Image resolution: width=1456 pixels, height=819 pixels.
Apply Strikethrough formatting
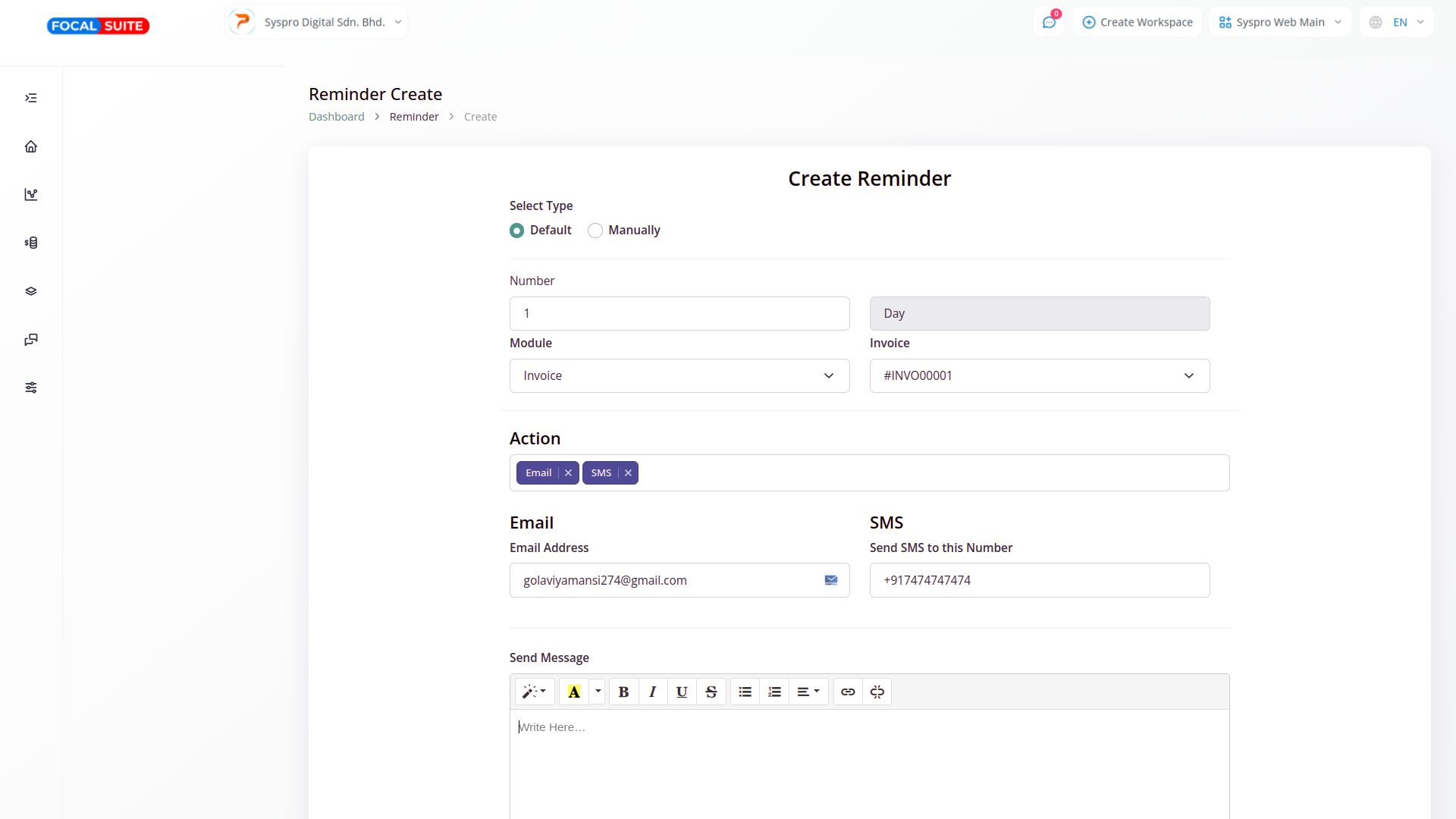[x=711, y=692]
